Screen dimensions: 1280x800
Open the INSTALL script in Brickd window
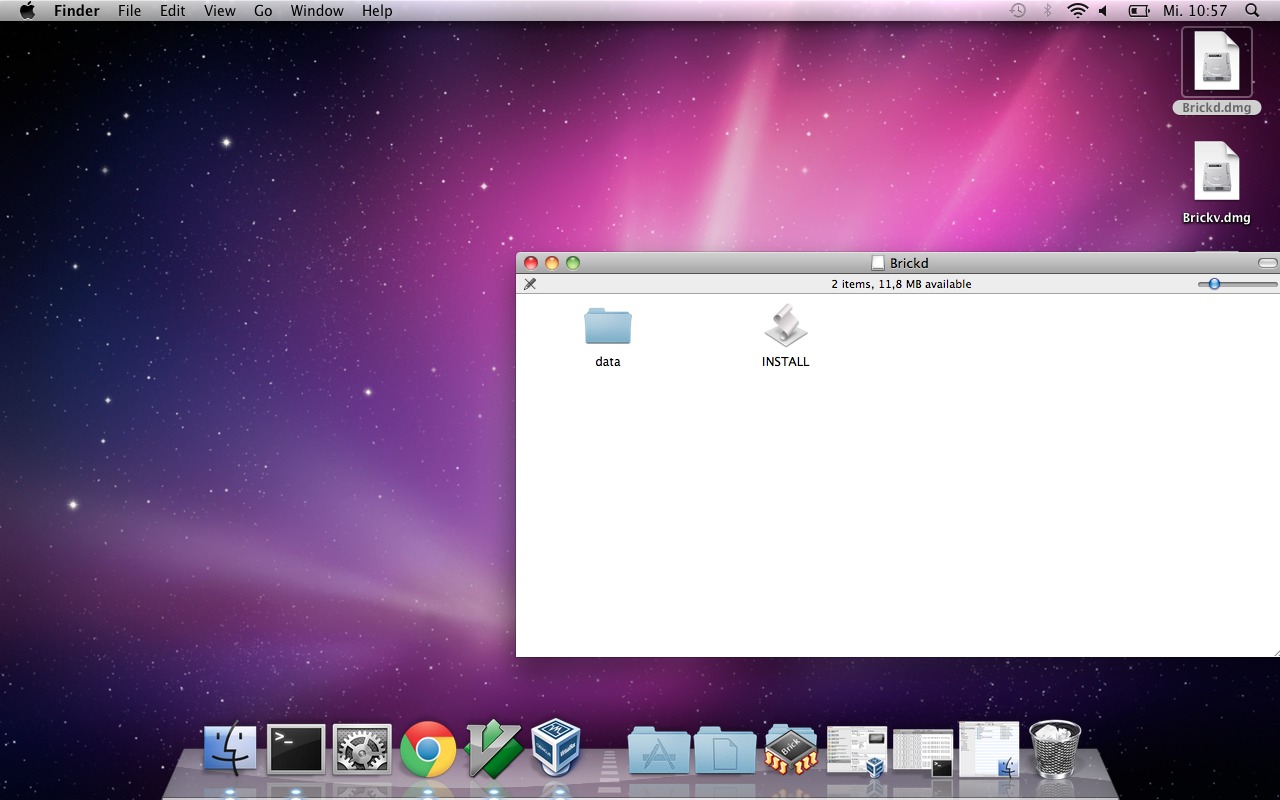(x=785, y=327)
